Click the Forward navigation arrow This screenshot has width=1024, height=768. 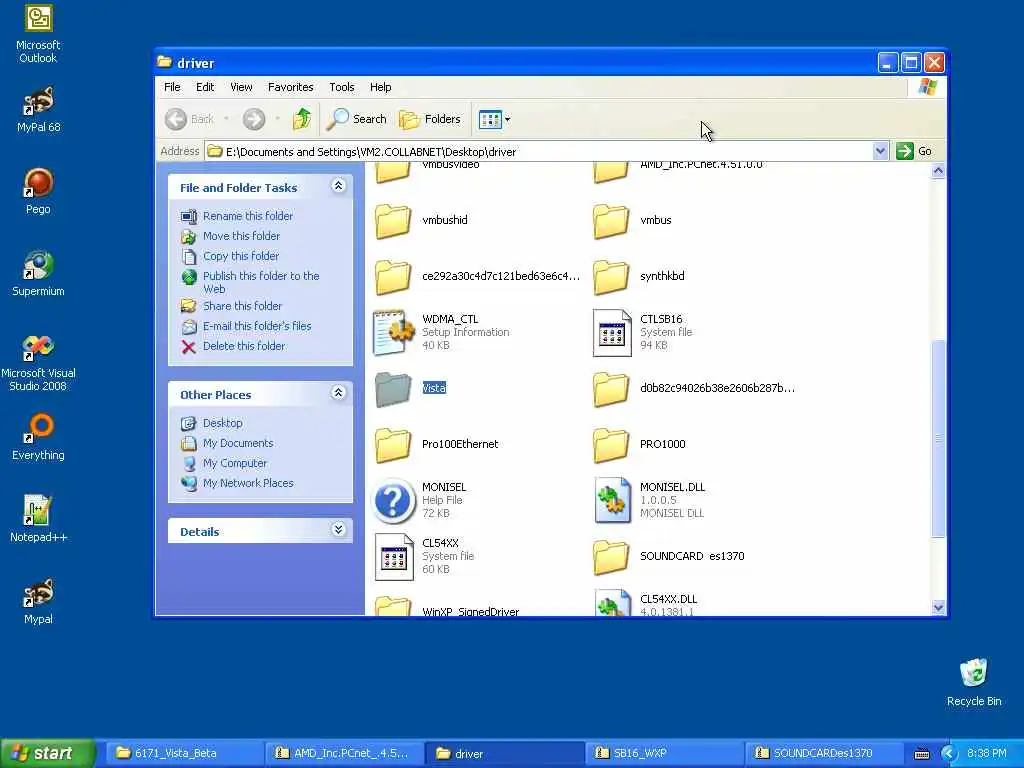254,119
